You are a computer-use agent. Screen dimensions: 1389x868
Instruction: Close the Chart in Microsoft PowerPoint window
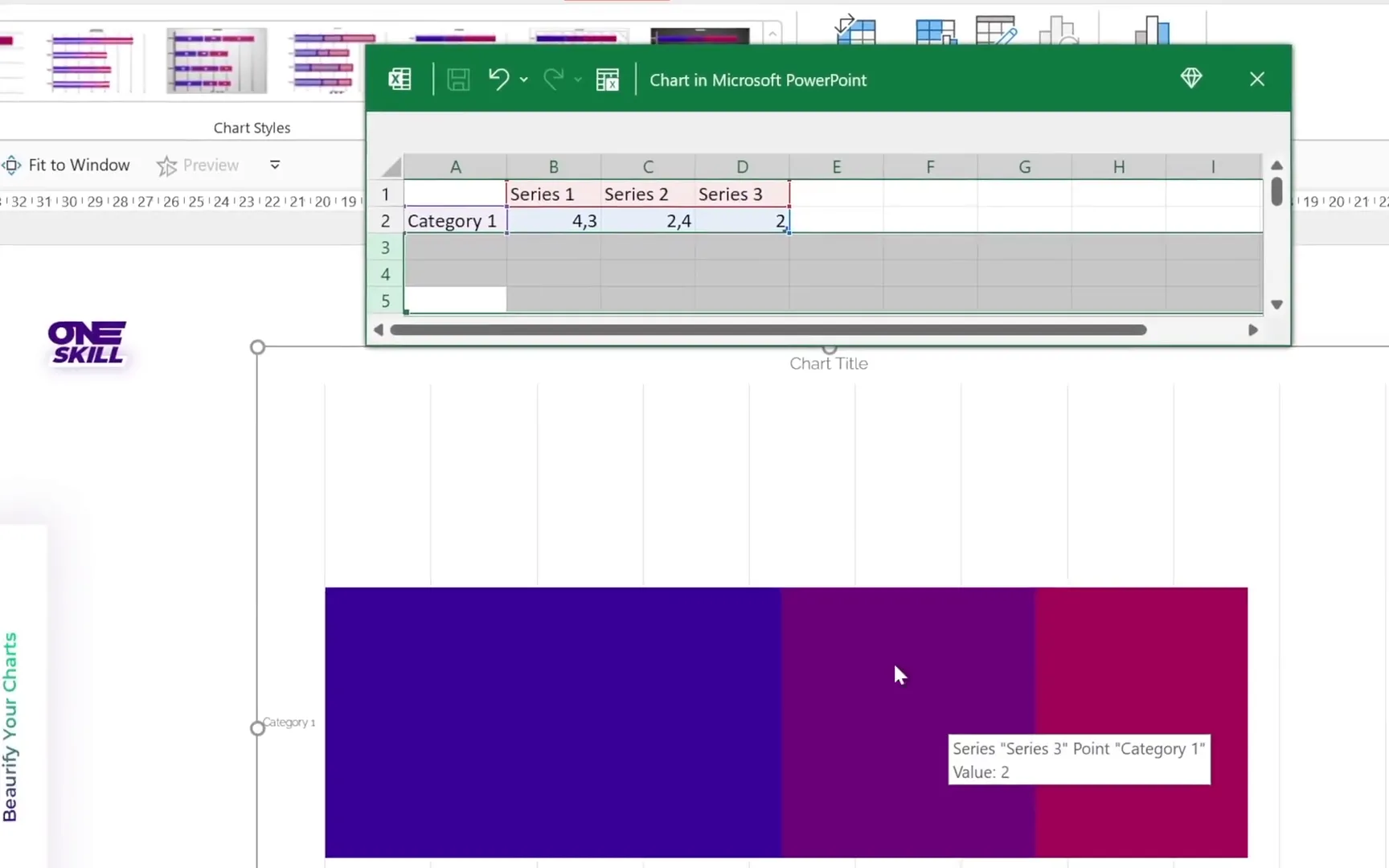(x=1257, y=79)
